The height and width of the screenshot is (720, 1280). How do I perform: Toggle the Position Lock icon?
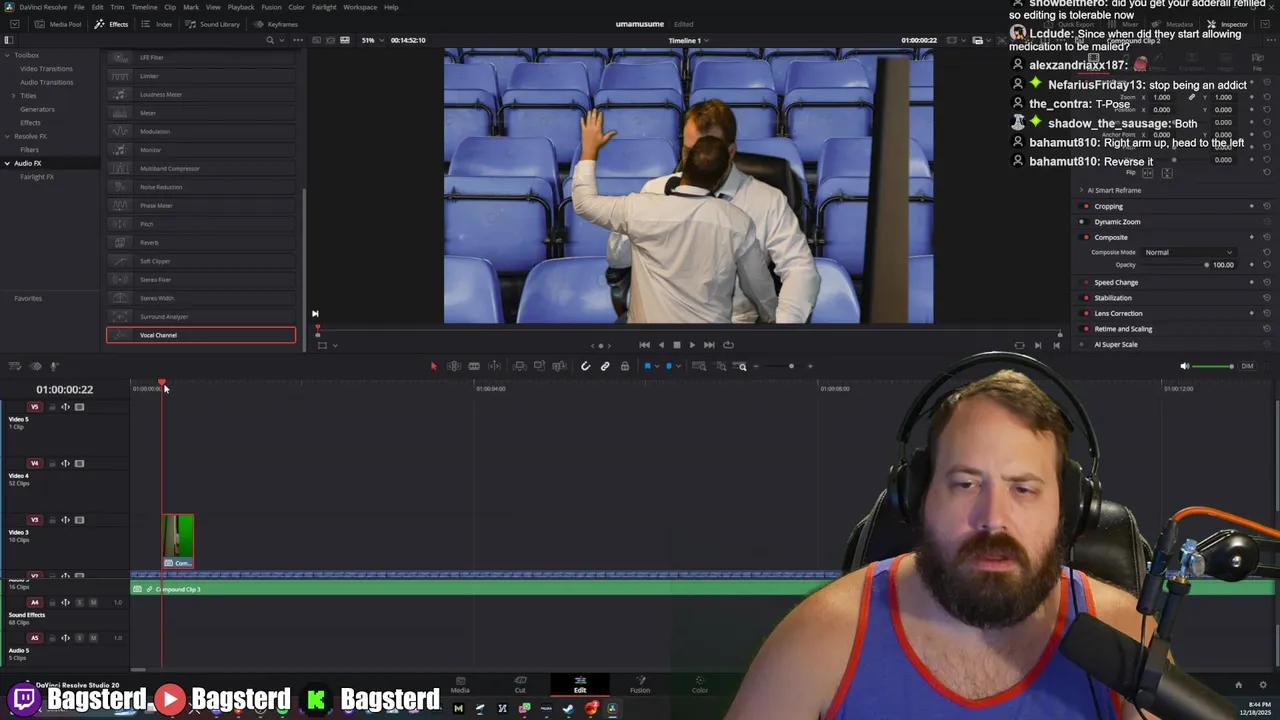625,366
